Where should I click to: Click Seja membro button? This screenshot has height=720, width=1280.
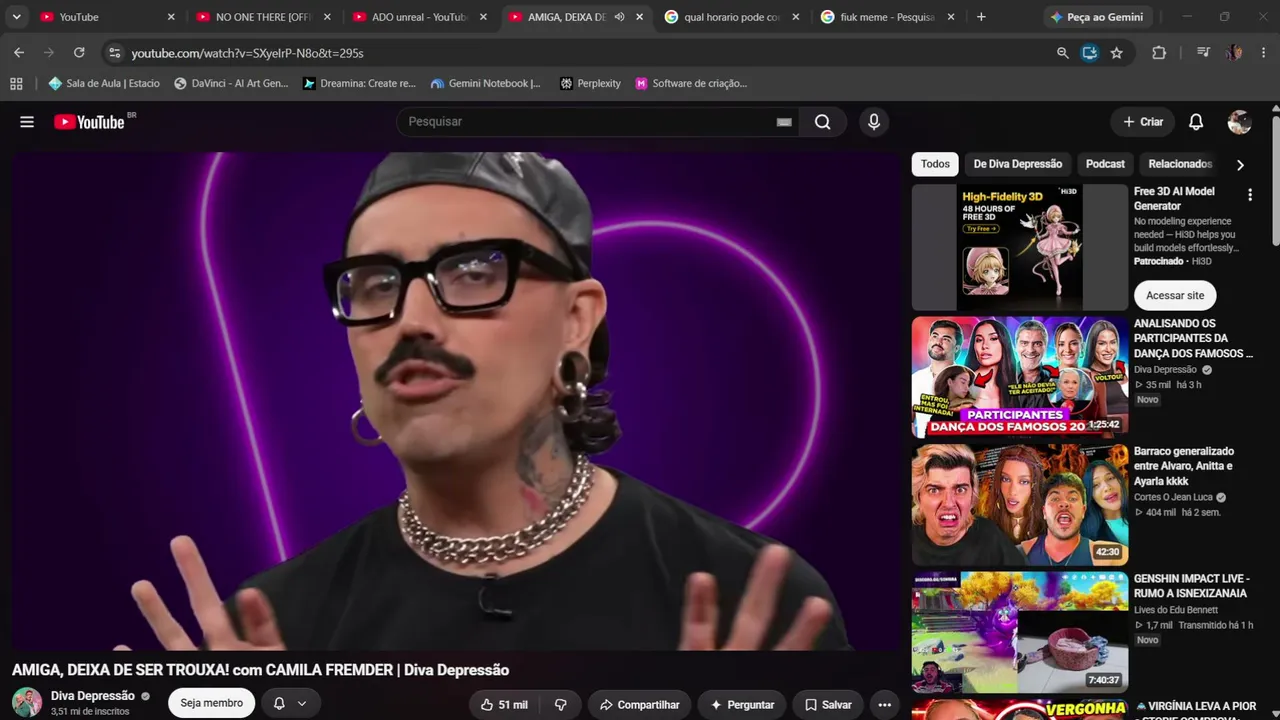click(211, 704)
